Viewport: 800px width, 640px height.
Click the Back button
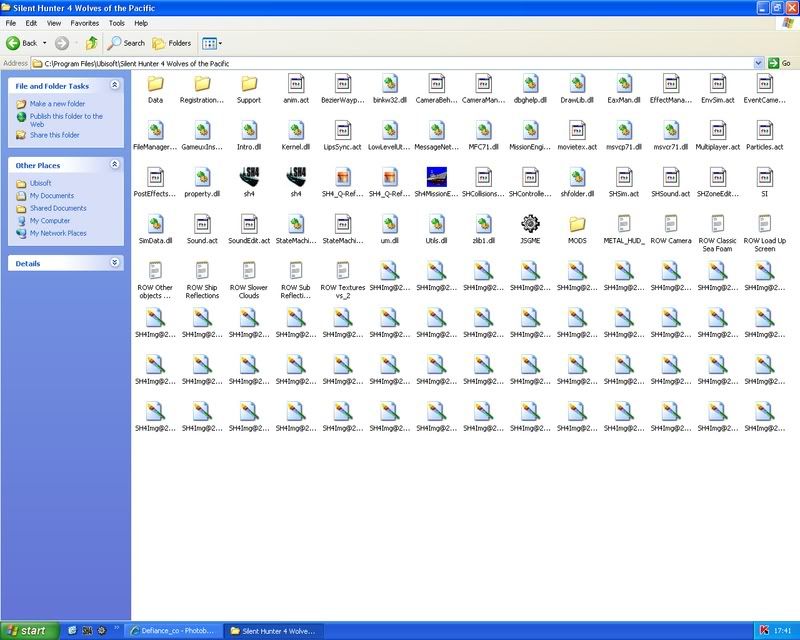coord(22,43)
